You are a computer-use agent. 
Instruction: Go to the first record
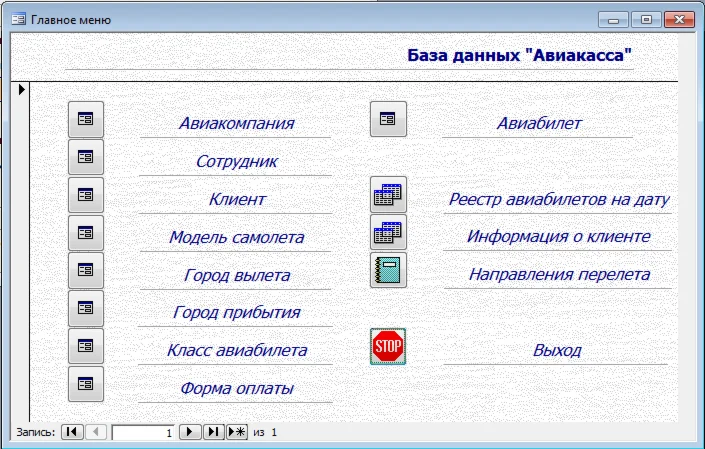(x=72, y=432)
